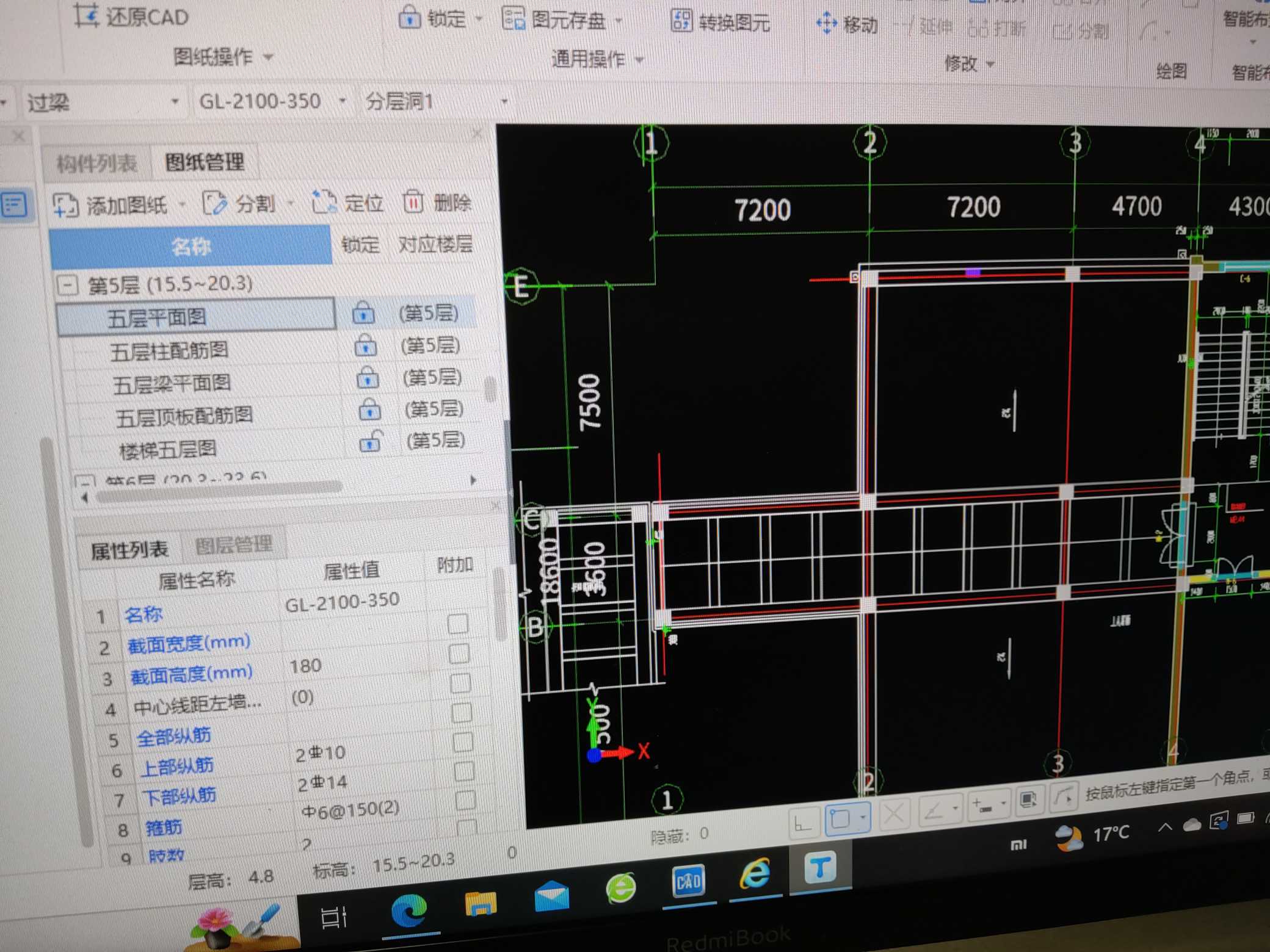1270x952 pixels.
Task: Click the curve path arrow icon in status bar
Action: pyautogui.click(x=1063, y=797)
